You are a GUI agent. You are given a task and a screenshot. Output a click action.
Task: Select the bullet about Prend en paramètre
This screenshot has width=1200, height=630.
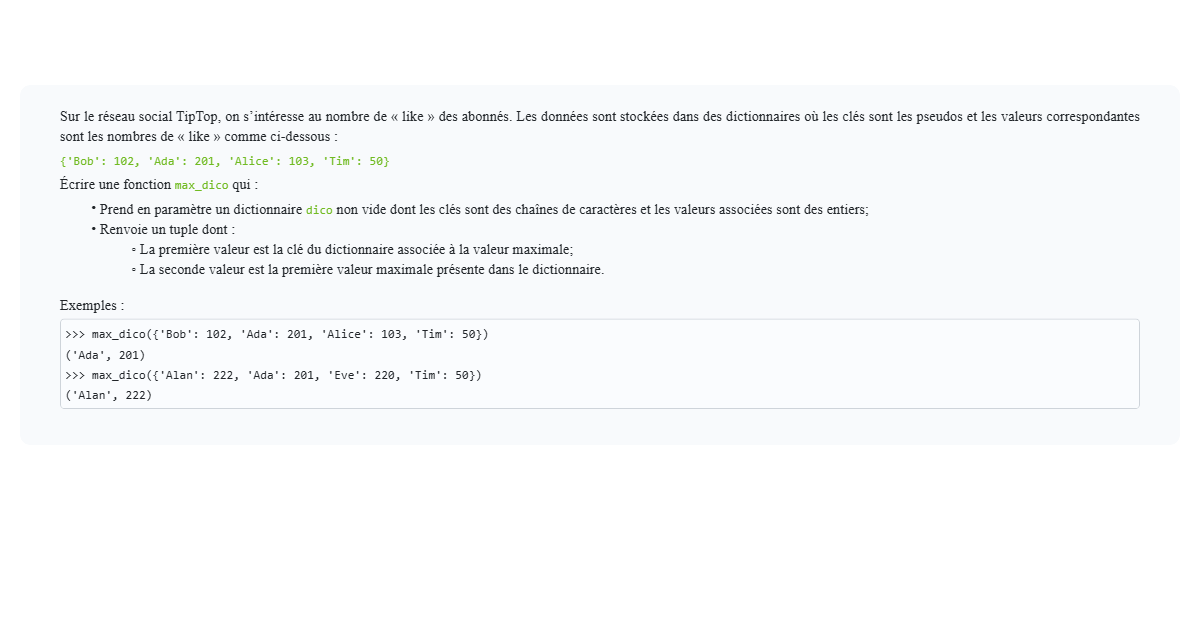480,210
